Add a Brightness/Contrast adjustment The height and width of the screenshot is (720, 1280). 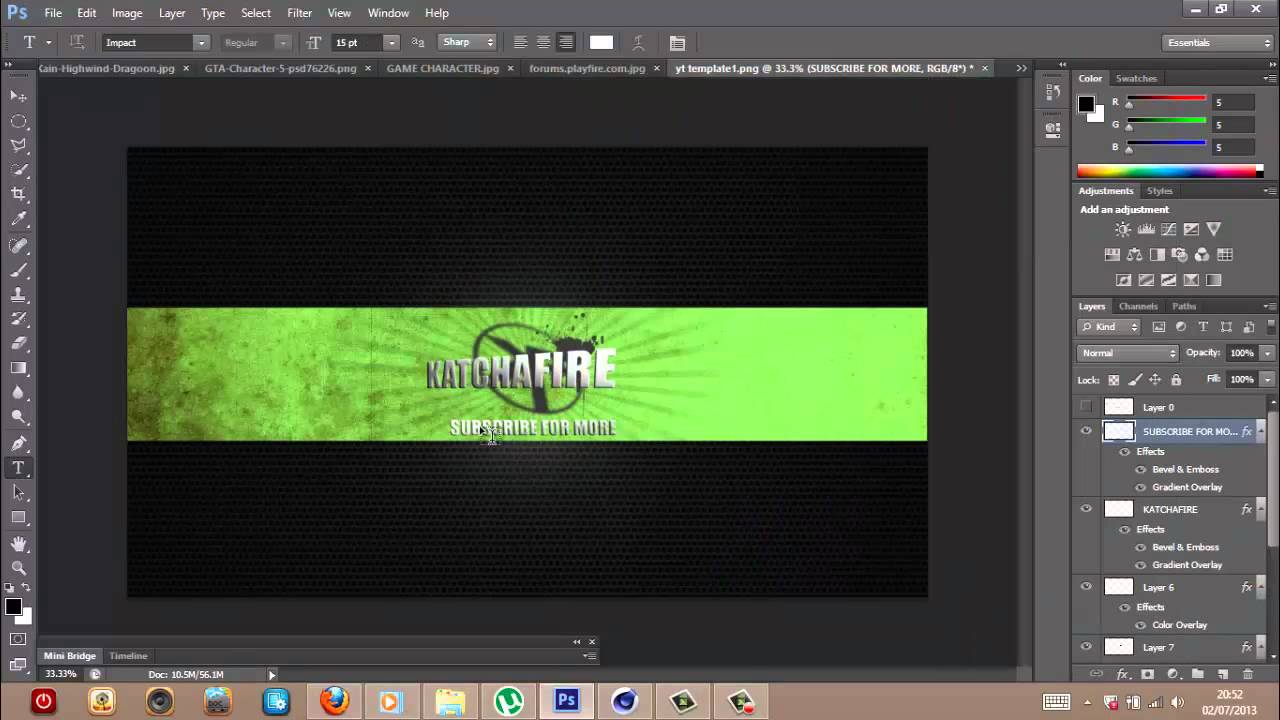tap(1123, 229)
